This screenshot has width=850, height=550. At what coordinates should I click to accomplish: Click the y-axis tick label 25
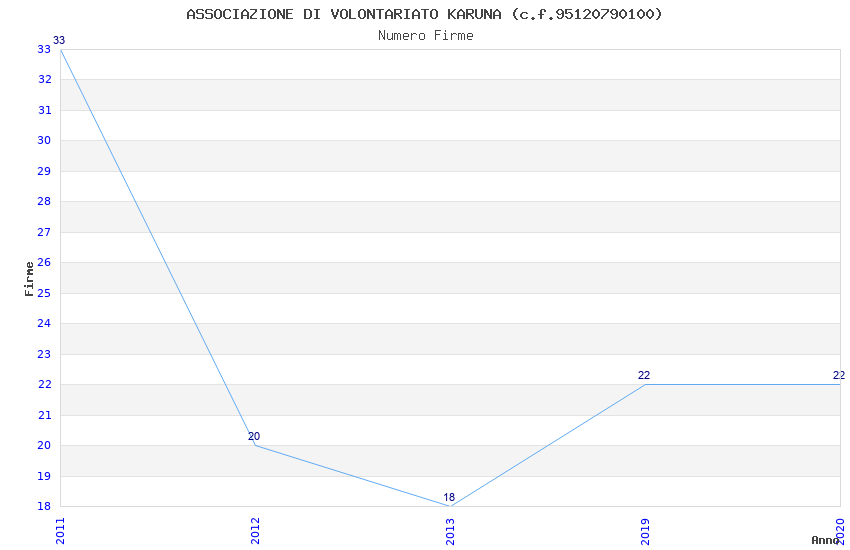[44, 293]
